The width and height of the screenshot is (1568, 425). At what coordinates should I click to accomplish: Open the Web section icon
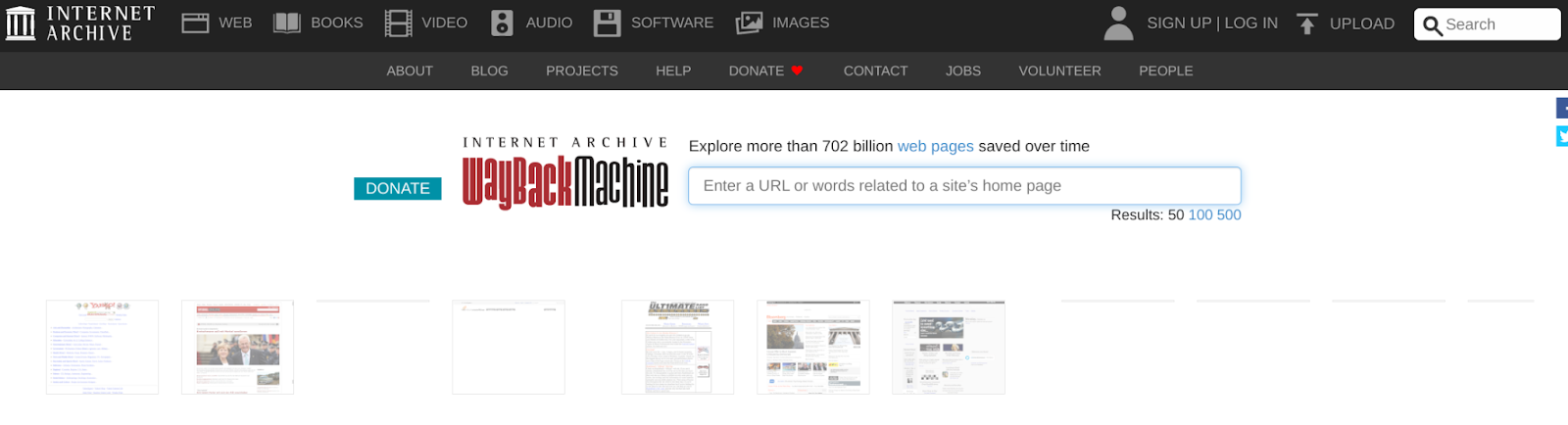tap(195, 23)
